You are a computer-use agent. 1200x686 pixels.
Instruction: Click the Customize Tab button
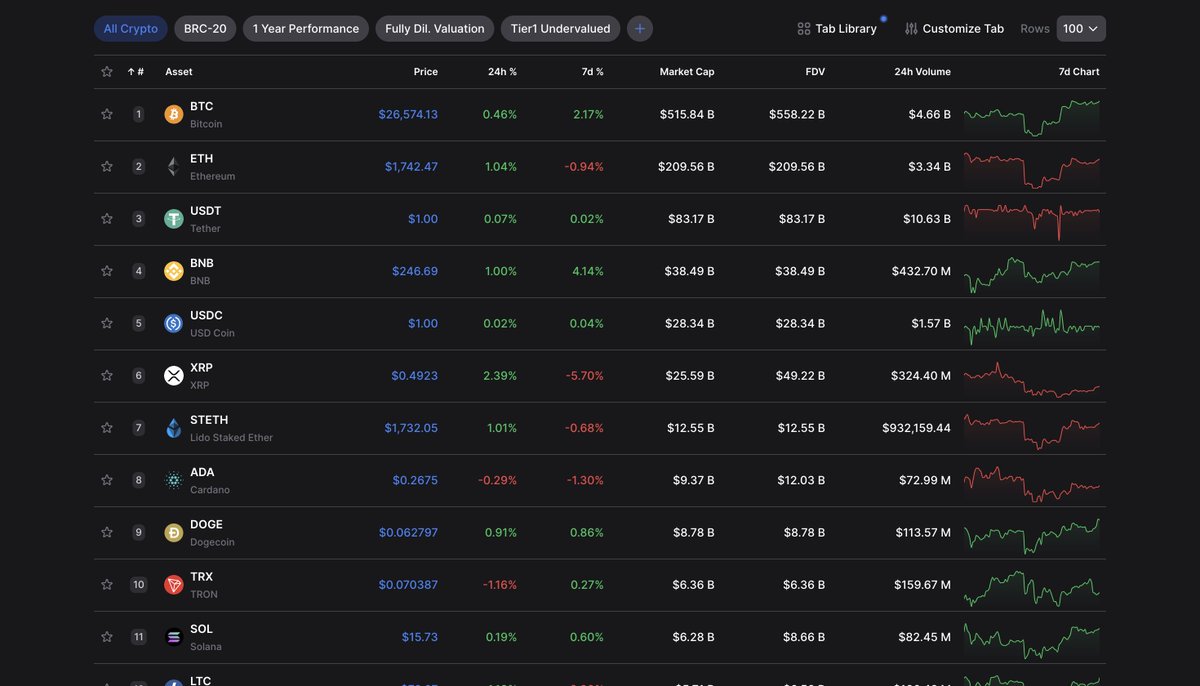pos(954,29)
